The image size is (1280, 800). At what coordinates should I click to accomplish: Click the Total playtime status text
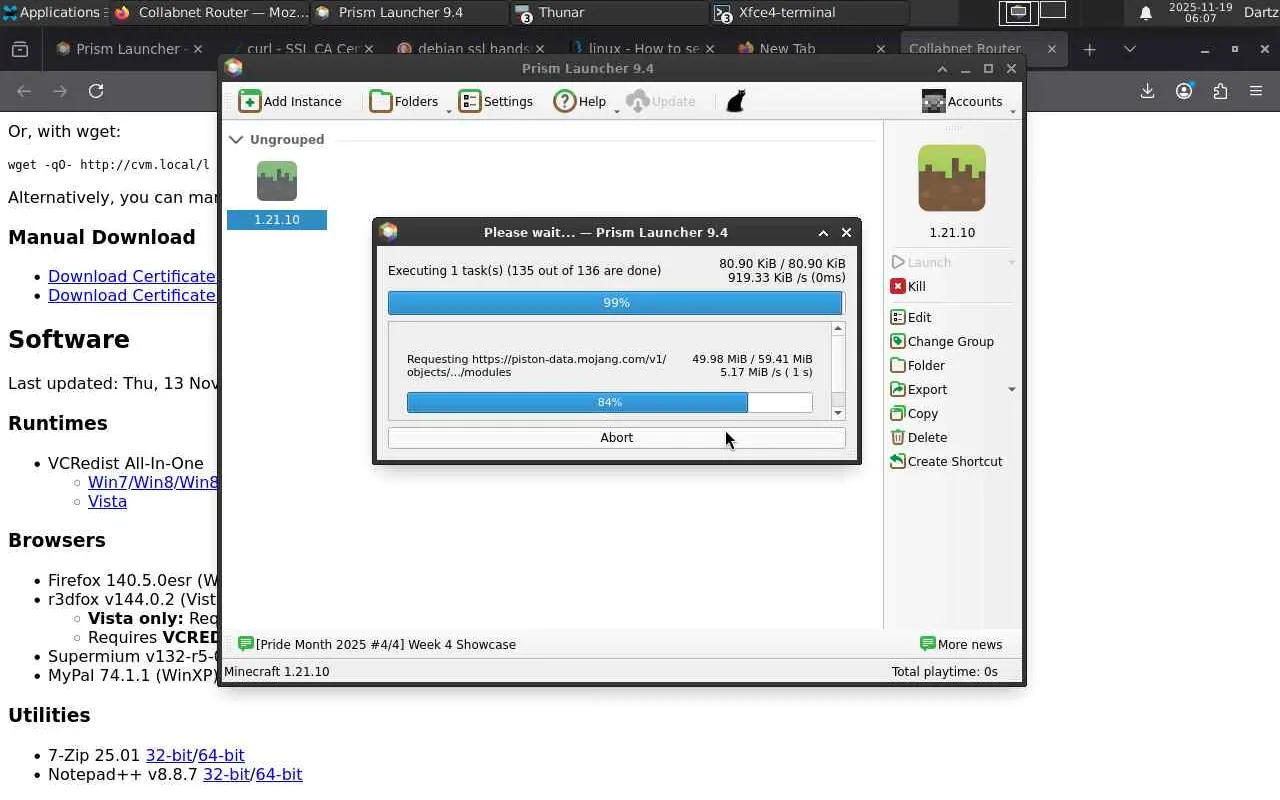(945, 671)
